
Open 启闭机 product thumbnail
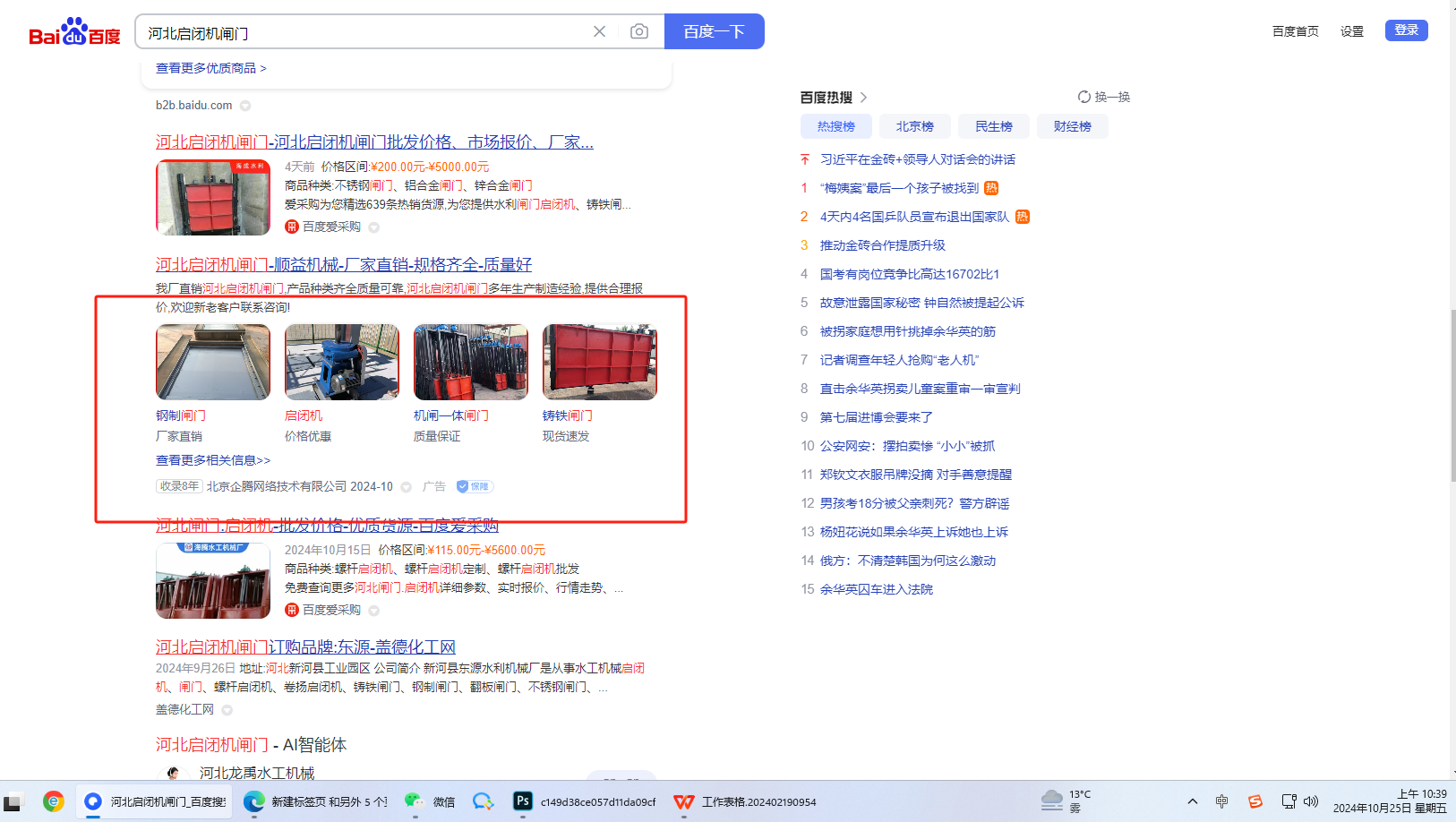341,362
